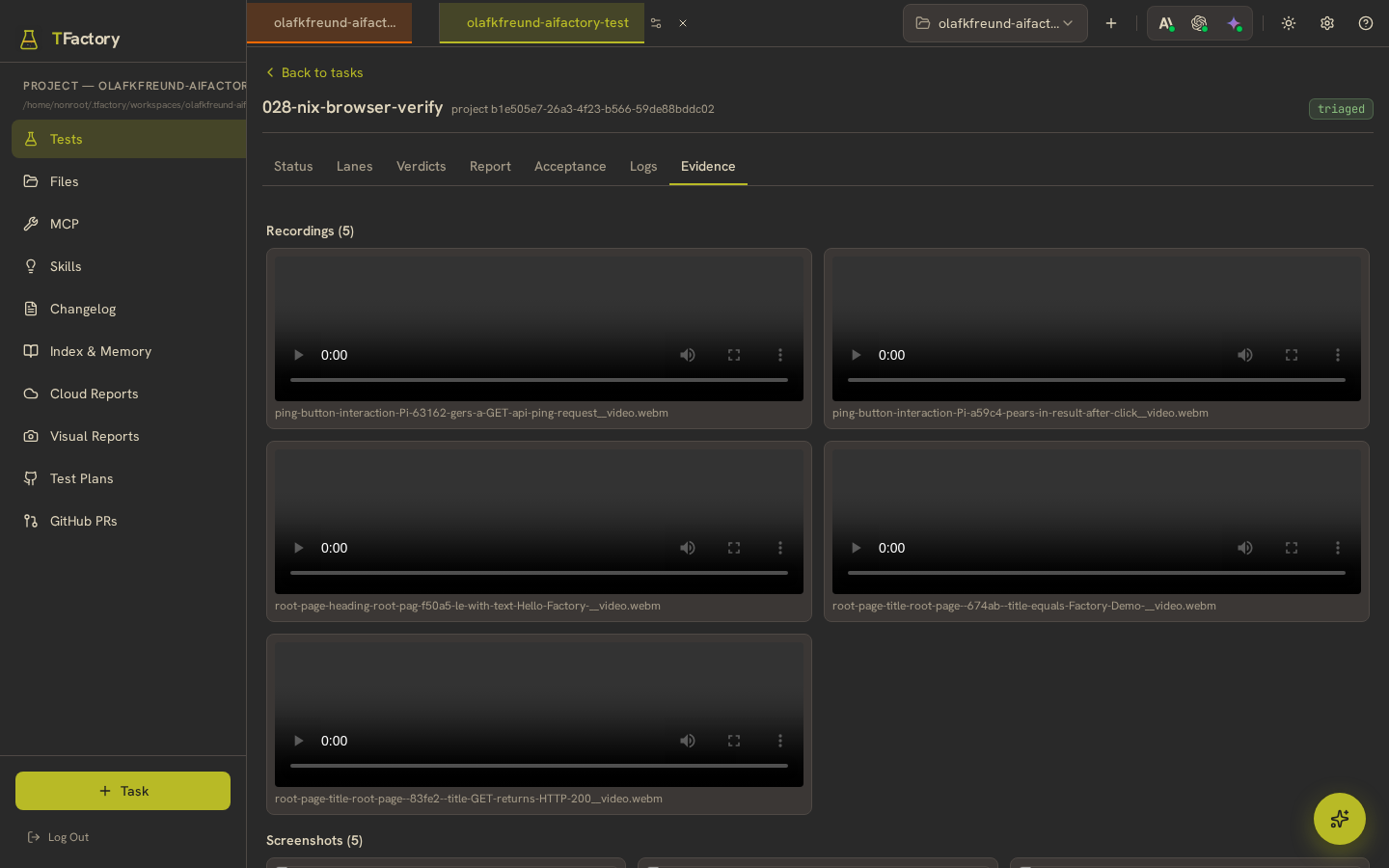Screen dimensions: 1389x868
Task: Seek in GET-returns-HTTP-200 video progress bar
Action: [x=539, y=766]
